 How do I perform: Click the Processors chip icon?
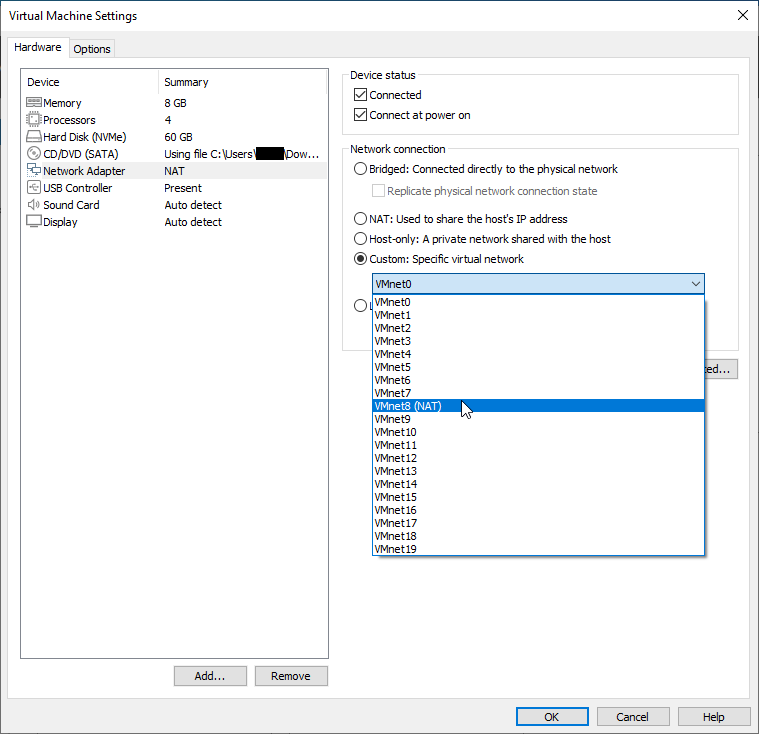coord(33,120)
